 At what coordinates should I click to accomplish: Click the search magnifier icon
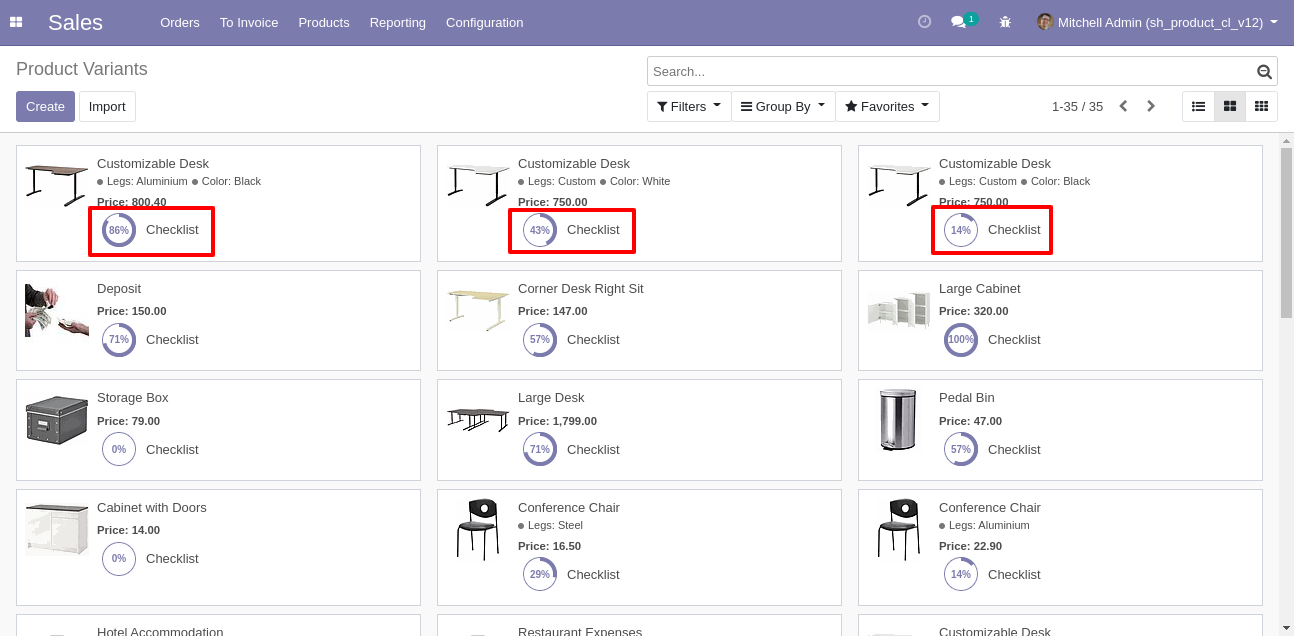click(x=1264, y=72)
